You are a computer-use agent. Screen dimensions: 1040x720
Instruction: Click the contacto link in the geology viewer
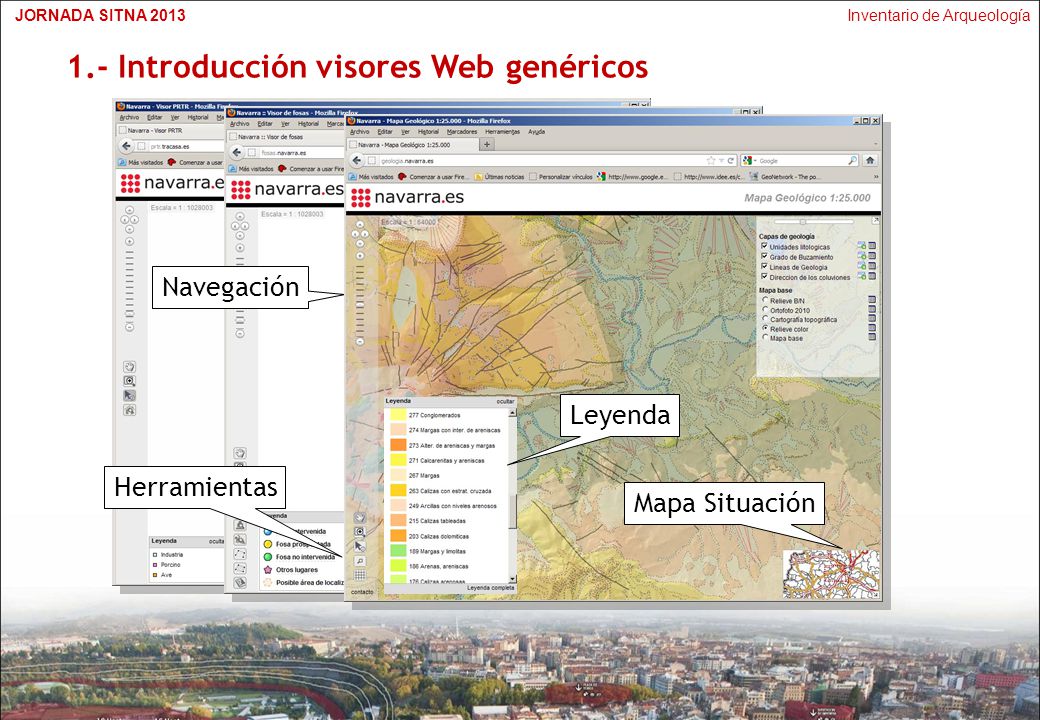[362, 591]
